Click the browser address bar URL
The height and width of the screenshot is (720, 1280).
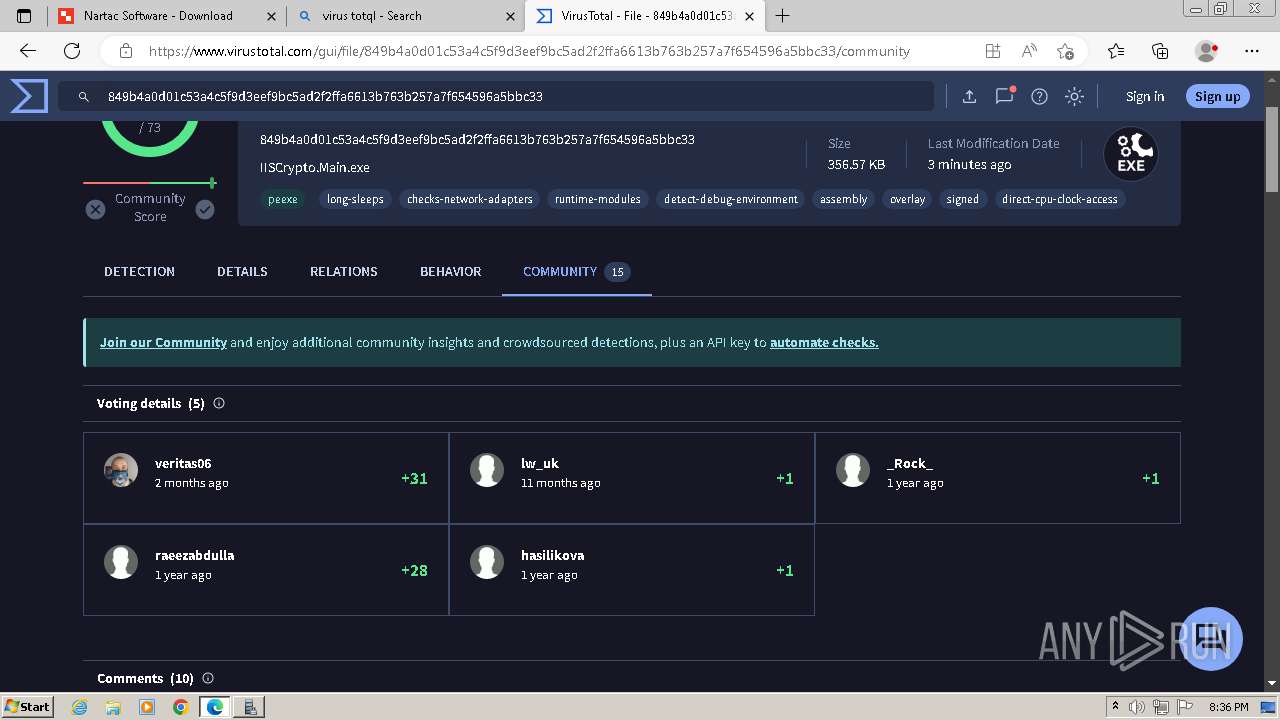[x=529, y=51]
